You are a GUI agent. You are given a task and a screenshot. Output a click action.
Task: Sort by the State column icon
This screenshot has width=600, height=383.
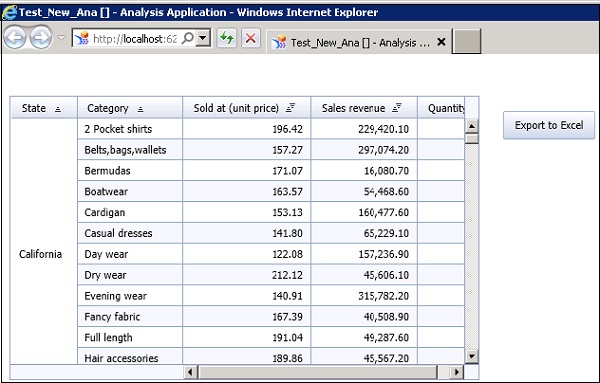pyautogui.click(x=58, y=109)
